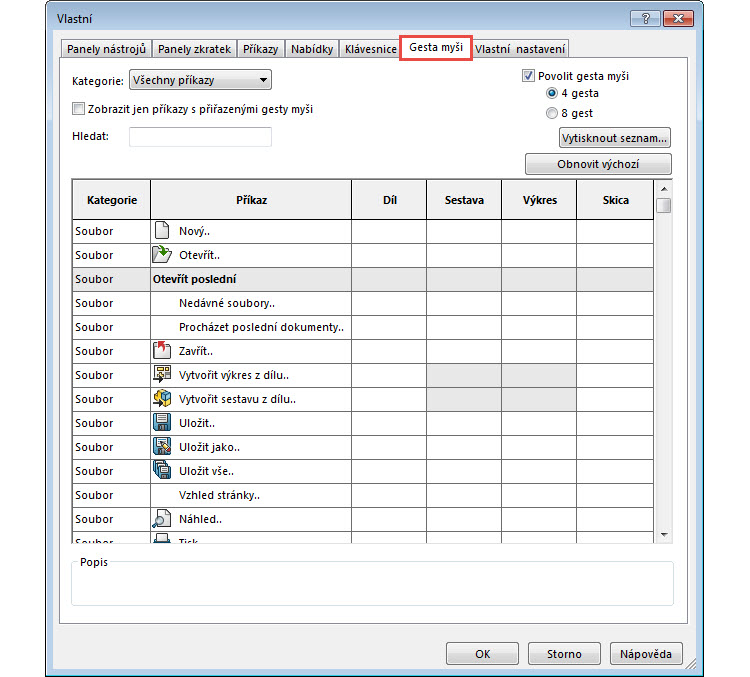
Task: Click the Uložit jako icon
Action: 162,446
